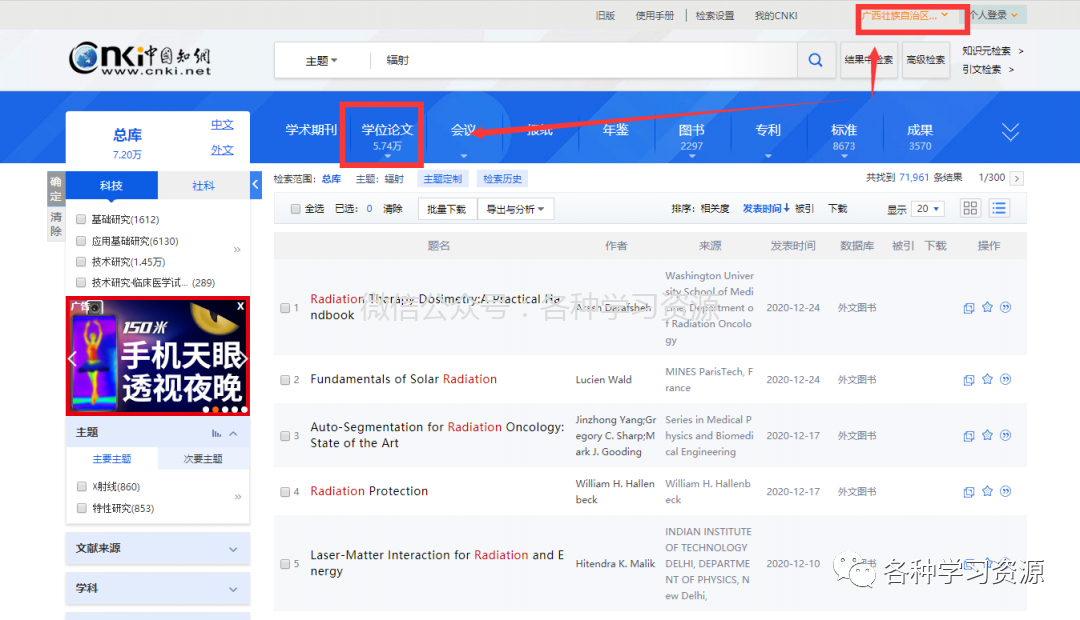
Task: Open chart icon in 主题 panel header
Action: 216,433
